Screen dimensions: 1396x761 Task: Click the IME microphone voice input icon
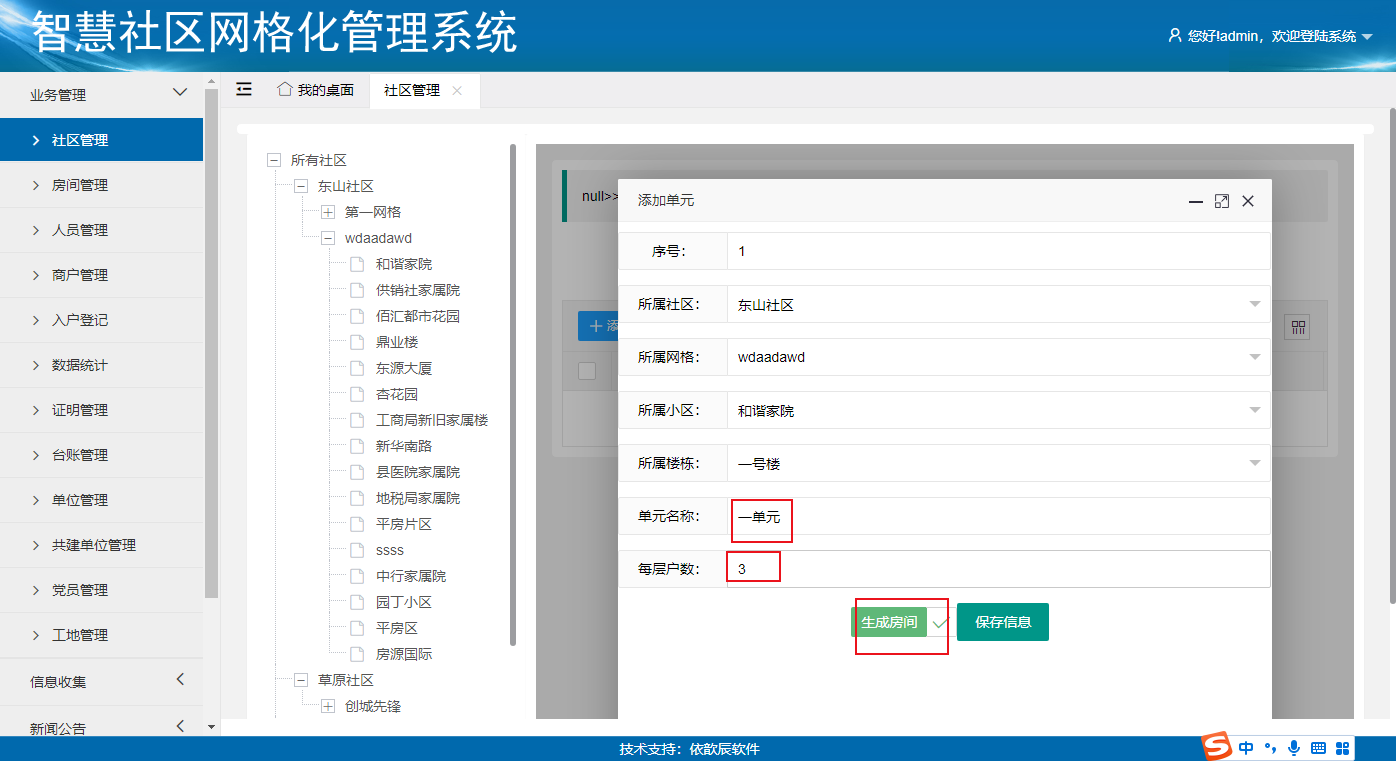(1294, 748)
